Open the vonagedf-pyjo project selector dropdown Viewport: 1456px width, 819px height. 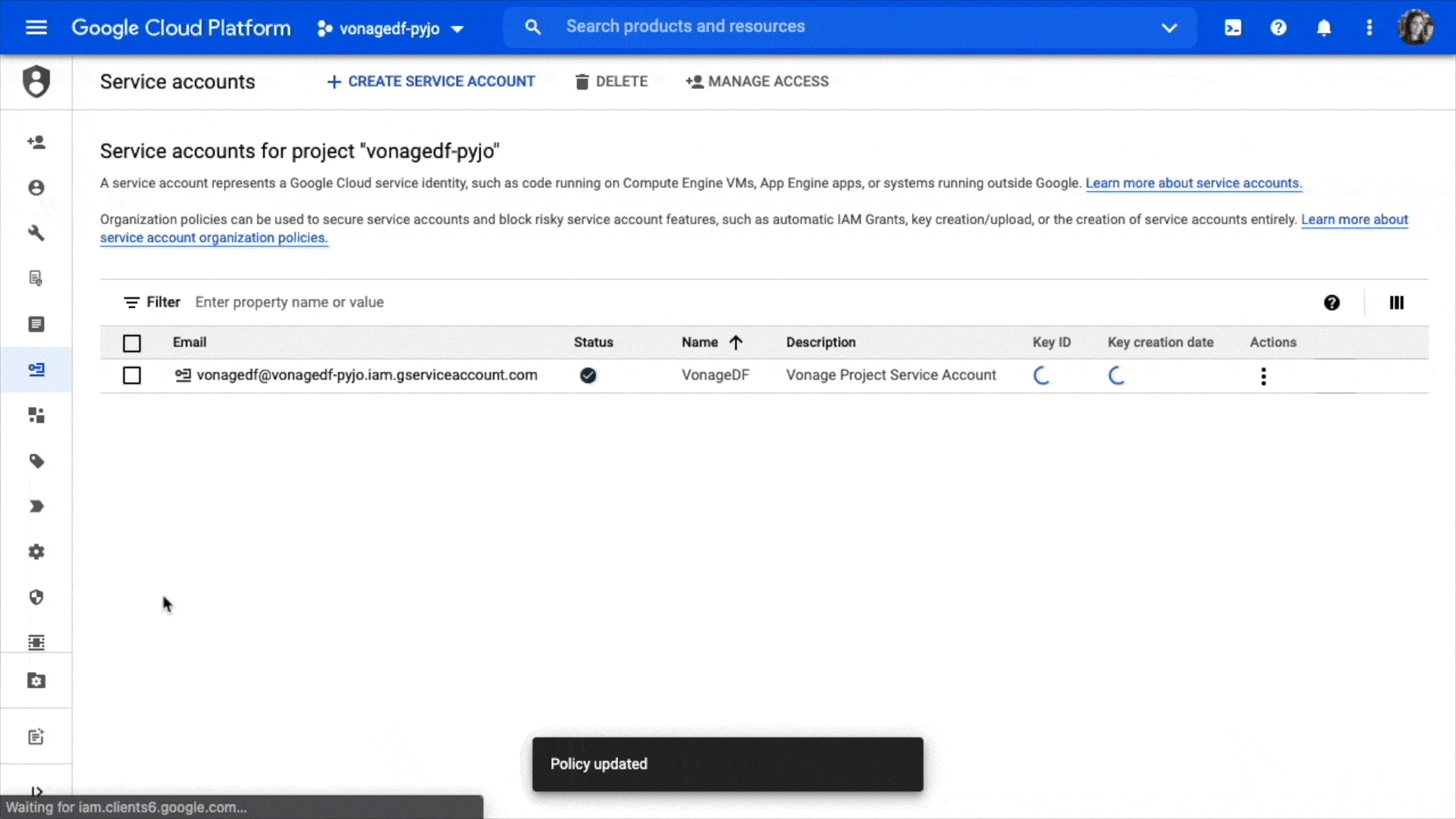391,29
